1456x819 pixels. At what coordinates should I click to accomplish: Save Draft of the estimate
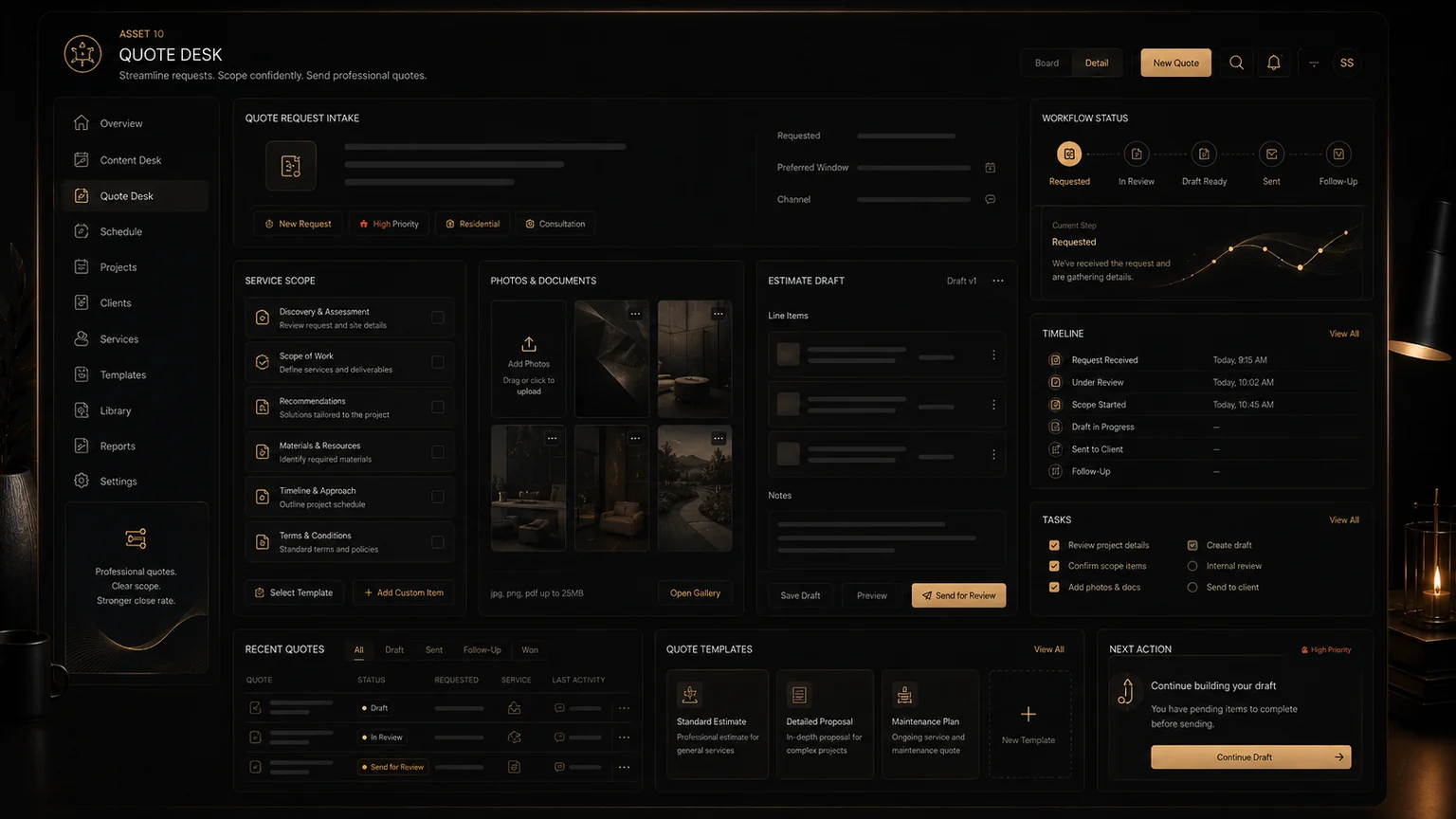[800, 595]
